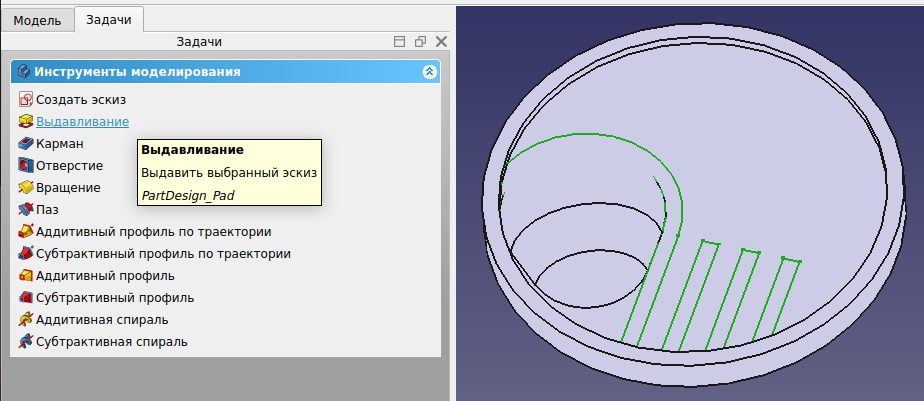
Task: Click the additive helix (Аддитивная спираль) icon
Action: click(25, 320)
